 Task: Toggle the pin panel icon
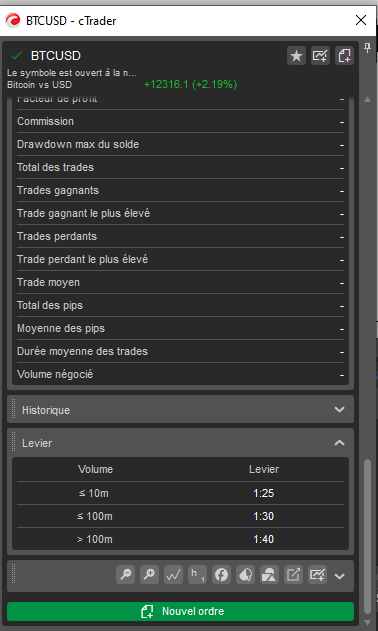click(x=367, y=48)
